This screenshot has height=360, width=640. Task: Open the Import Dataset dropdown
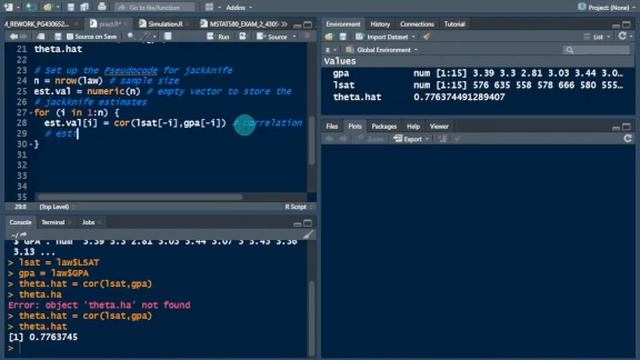(x=385, y=37)
